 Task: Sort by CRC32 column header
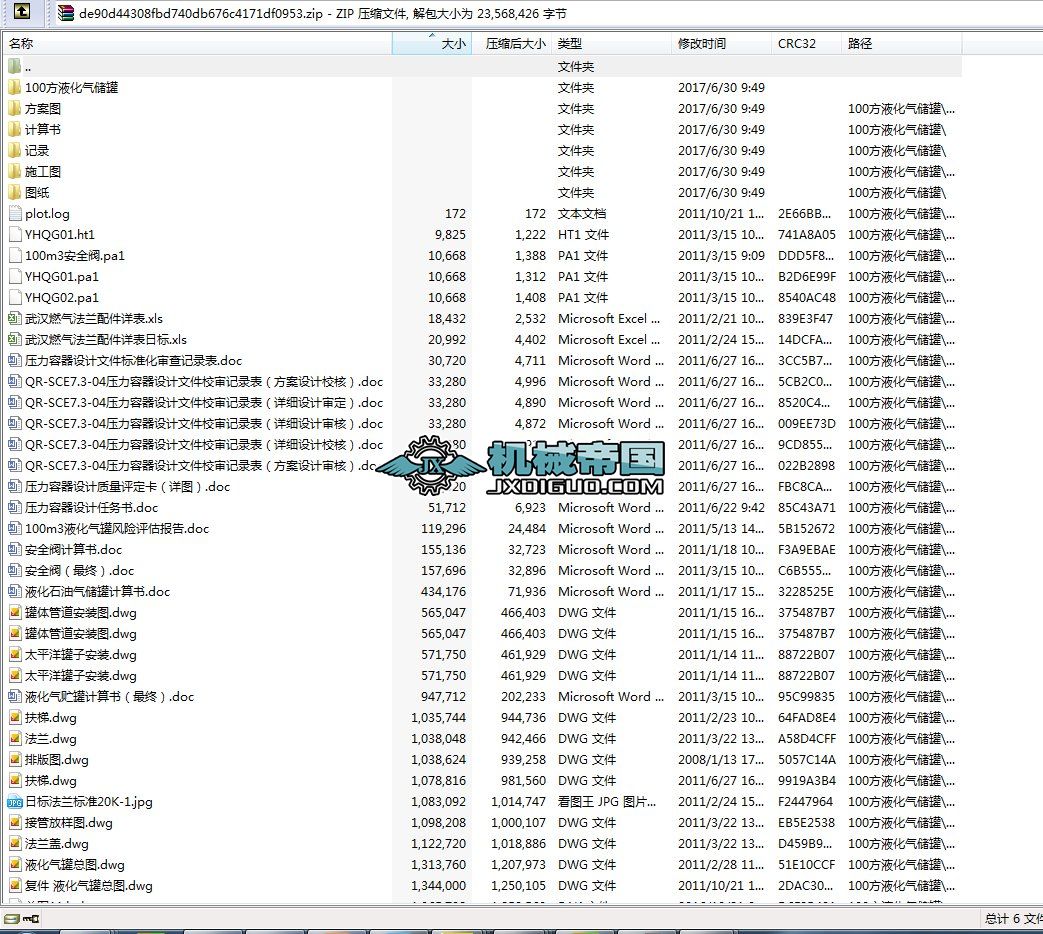806,43
